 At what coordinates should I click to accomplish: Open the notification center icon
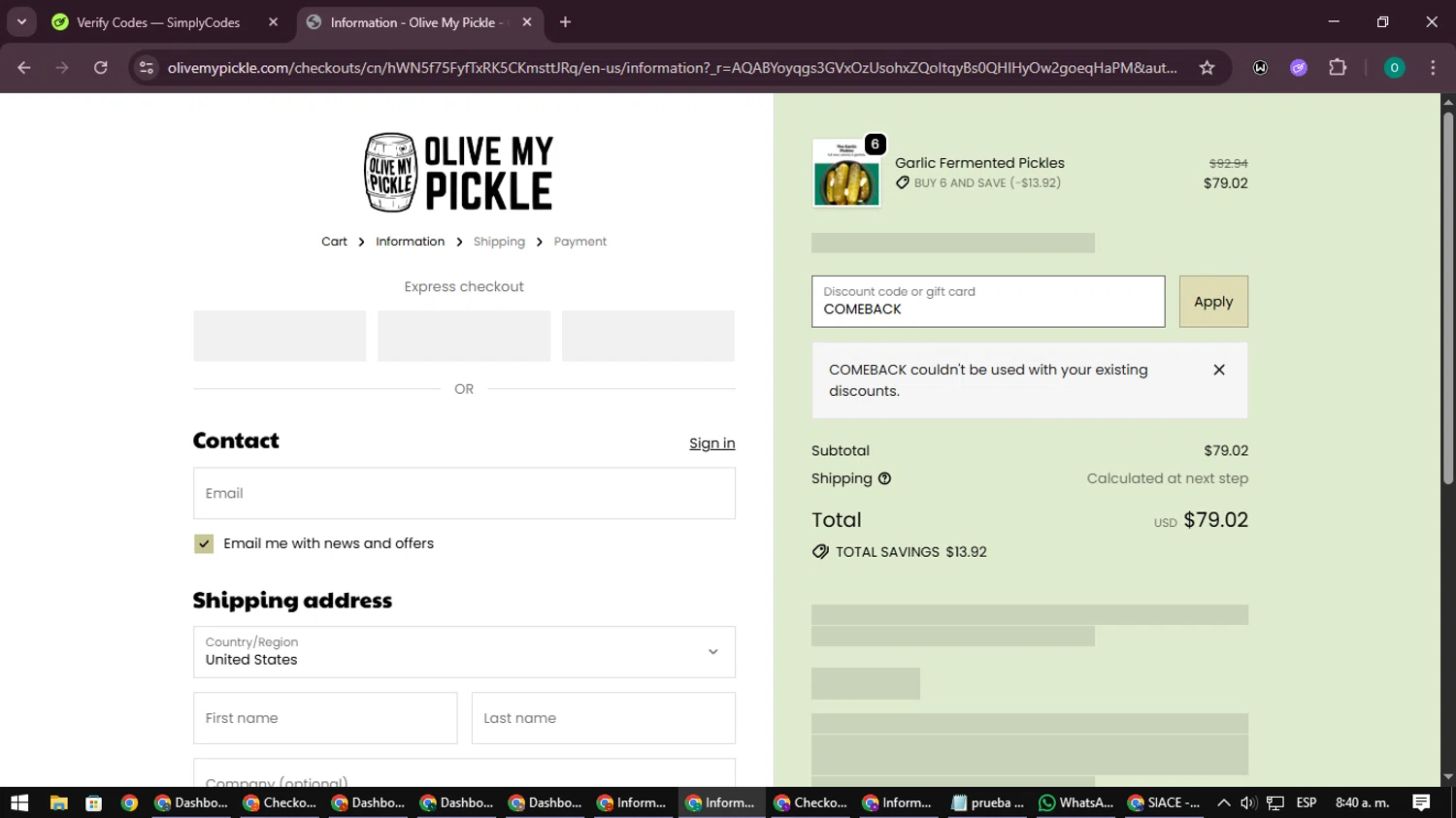(1421, 802)
